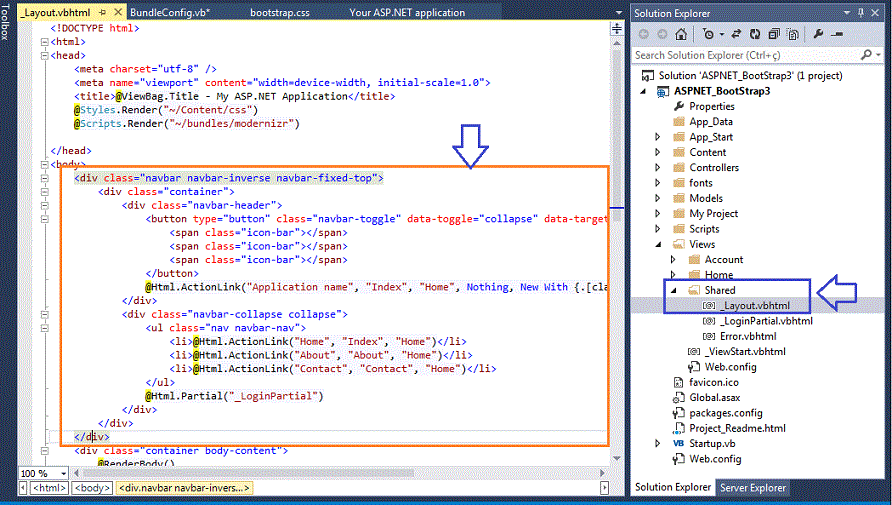Click the split-editor handle above the scrollbar

(617, 28)
